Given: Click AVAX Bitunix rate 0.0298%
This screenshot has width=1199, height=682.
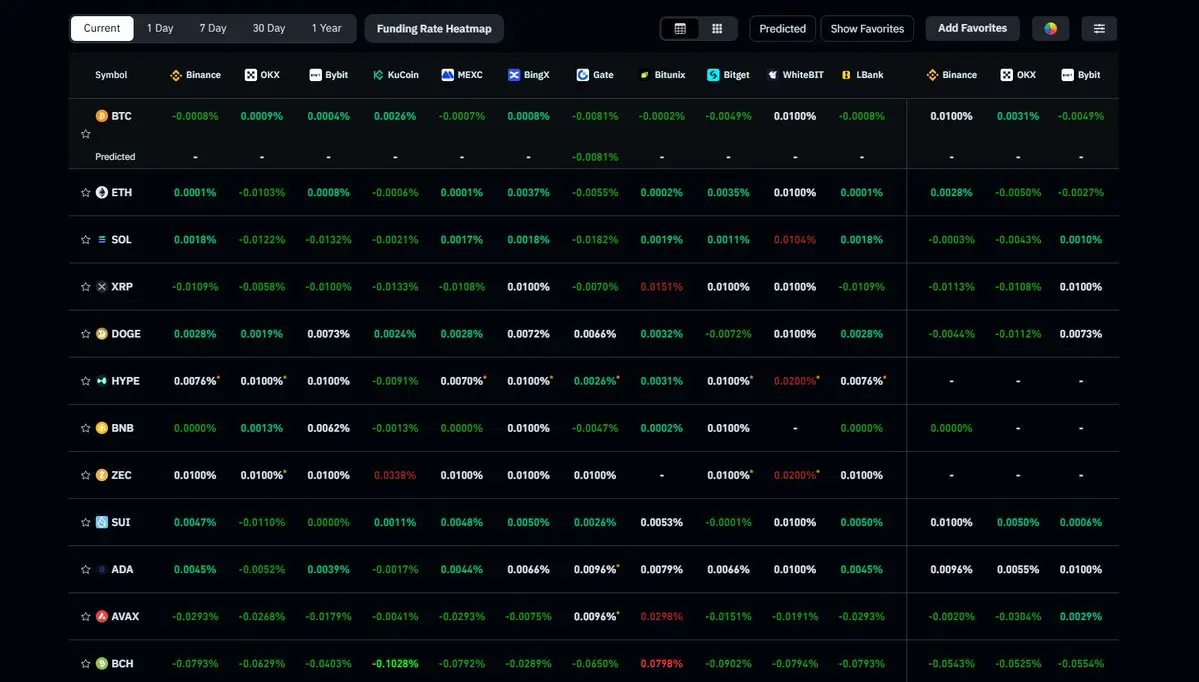Looking at the screenshot, I should pyautogui.click(x=661, y=616).
